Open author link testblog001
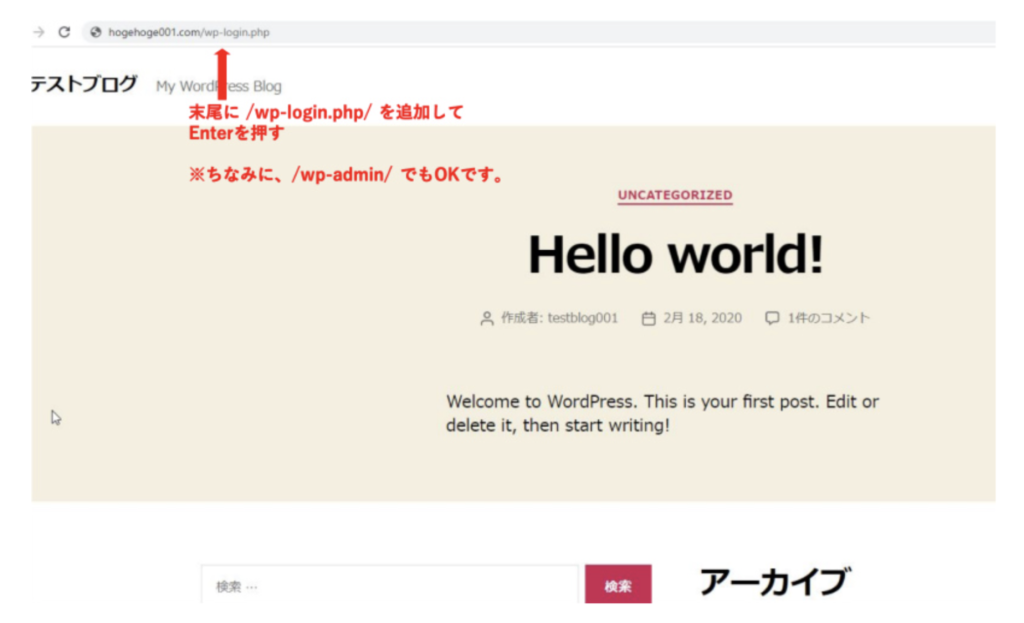Viewport: 1024px width, 623px height. tap(583, 318)
